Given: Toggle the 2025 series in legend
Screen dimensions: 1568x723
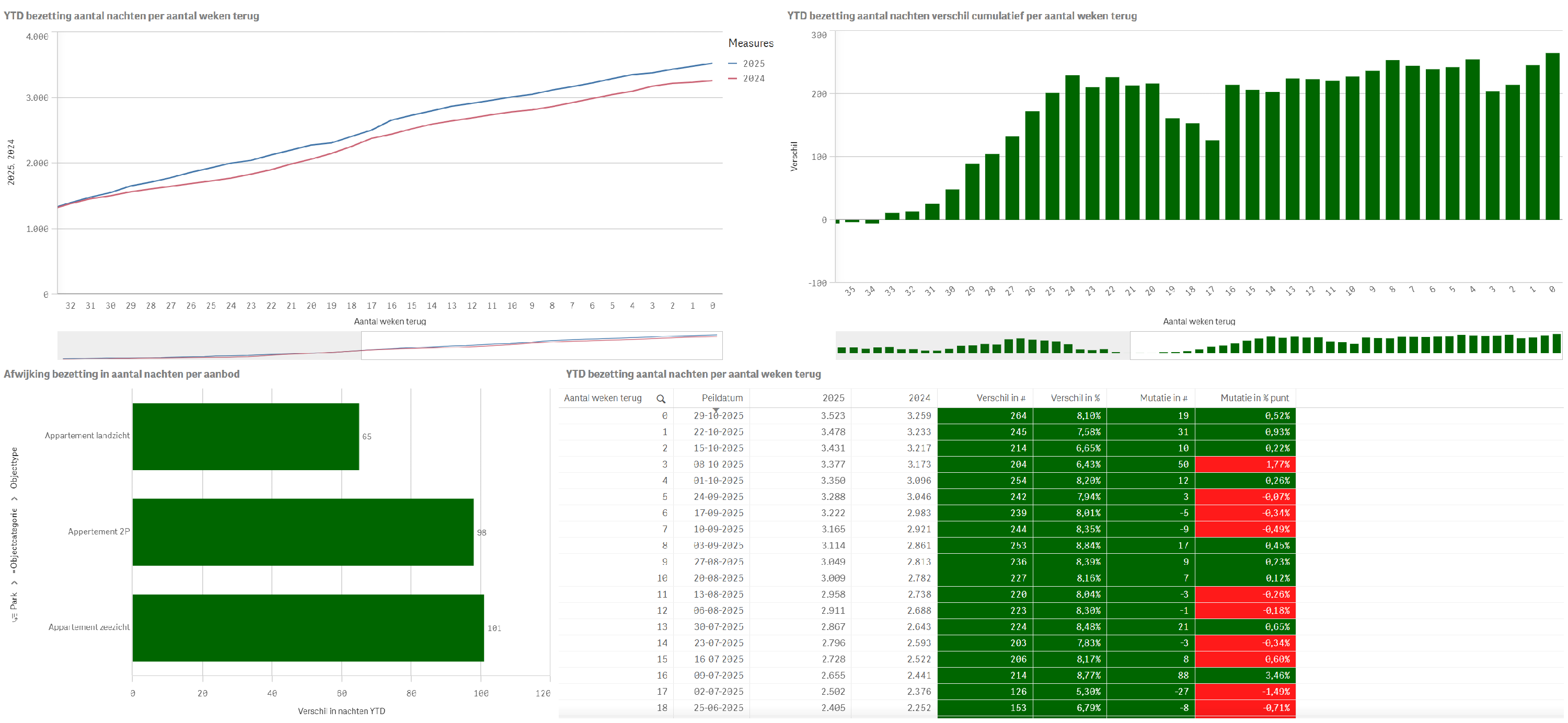Looking at the screenshot, I should pyautogui.click(x=753, y=63).
